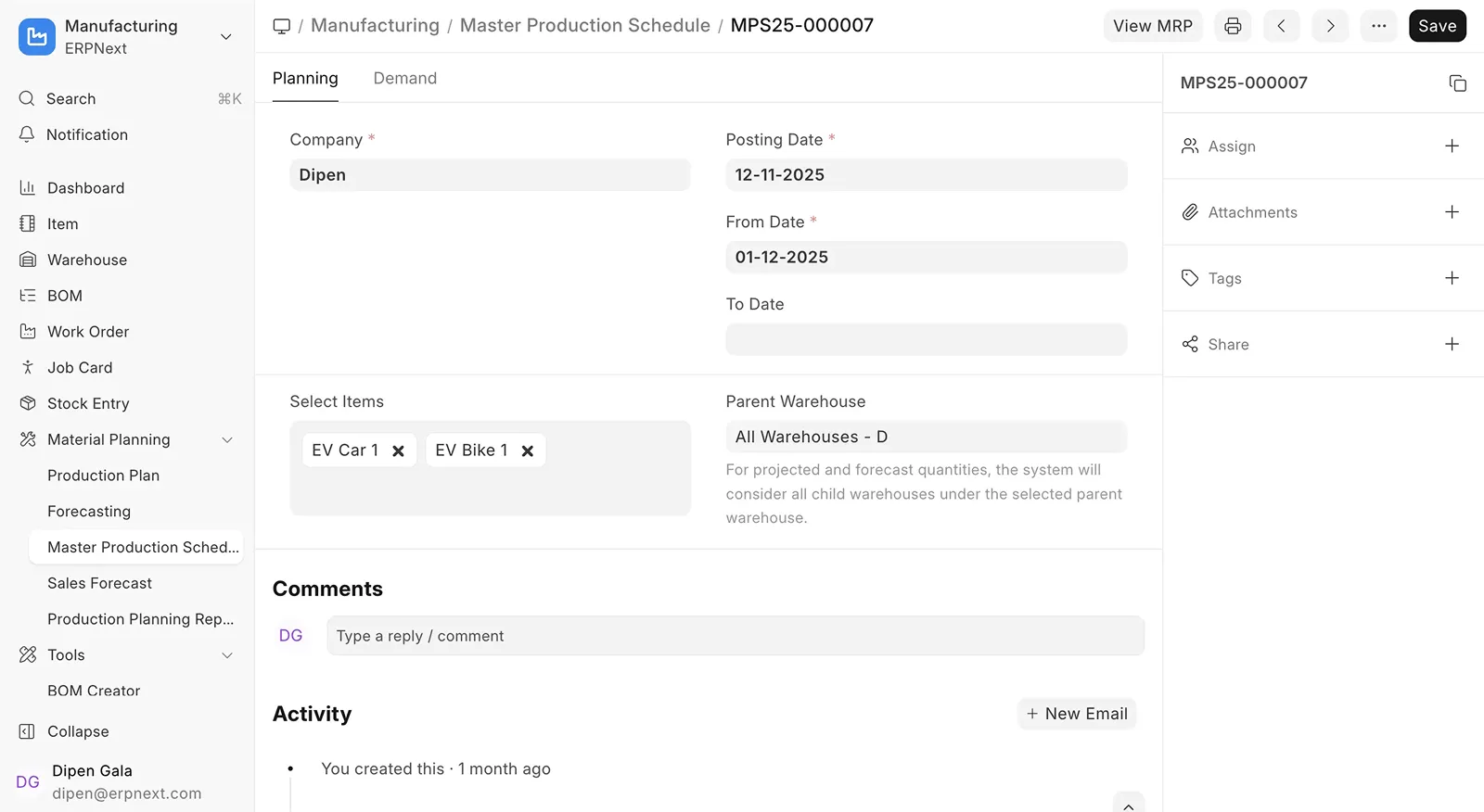
Task: Open the Manufacturing workspace switcher dropdown
Action: pos(225,37)
